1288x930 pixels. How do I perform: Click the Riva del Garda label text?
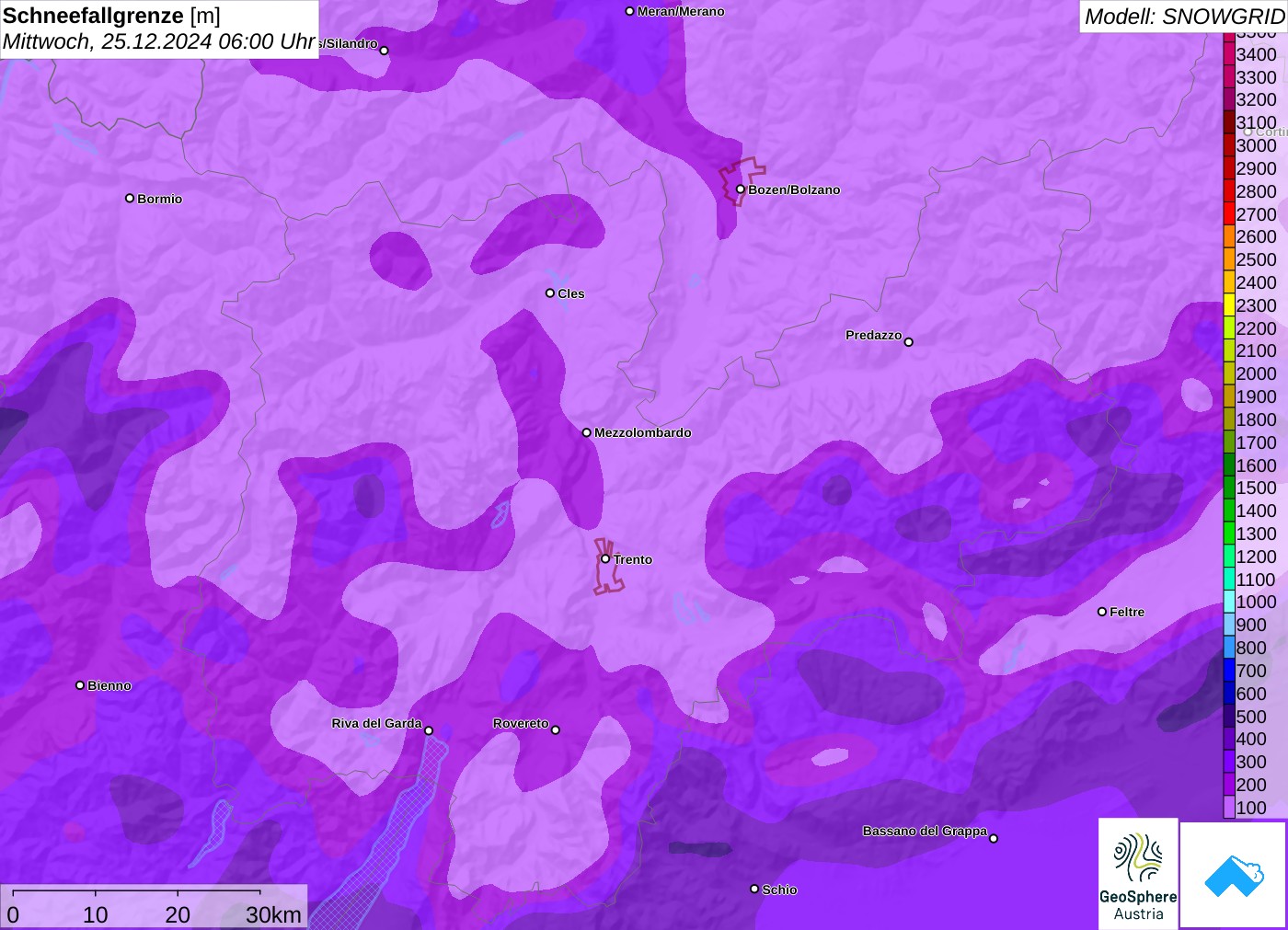click(376, 723)
